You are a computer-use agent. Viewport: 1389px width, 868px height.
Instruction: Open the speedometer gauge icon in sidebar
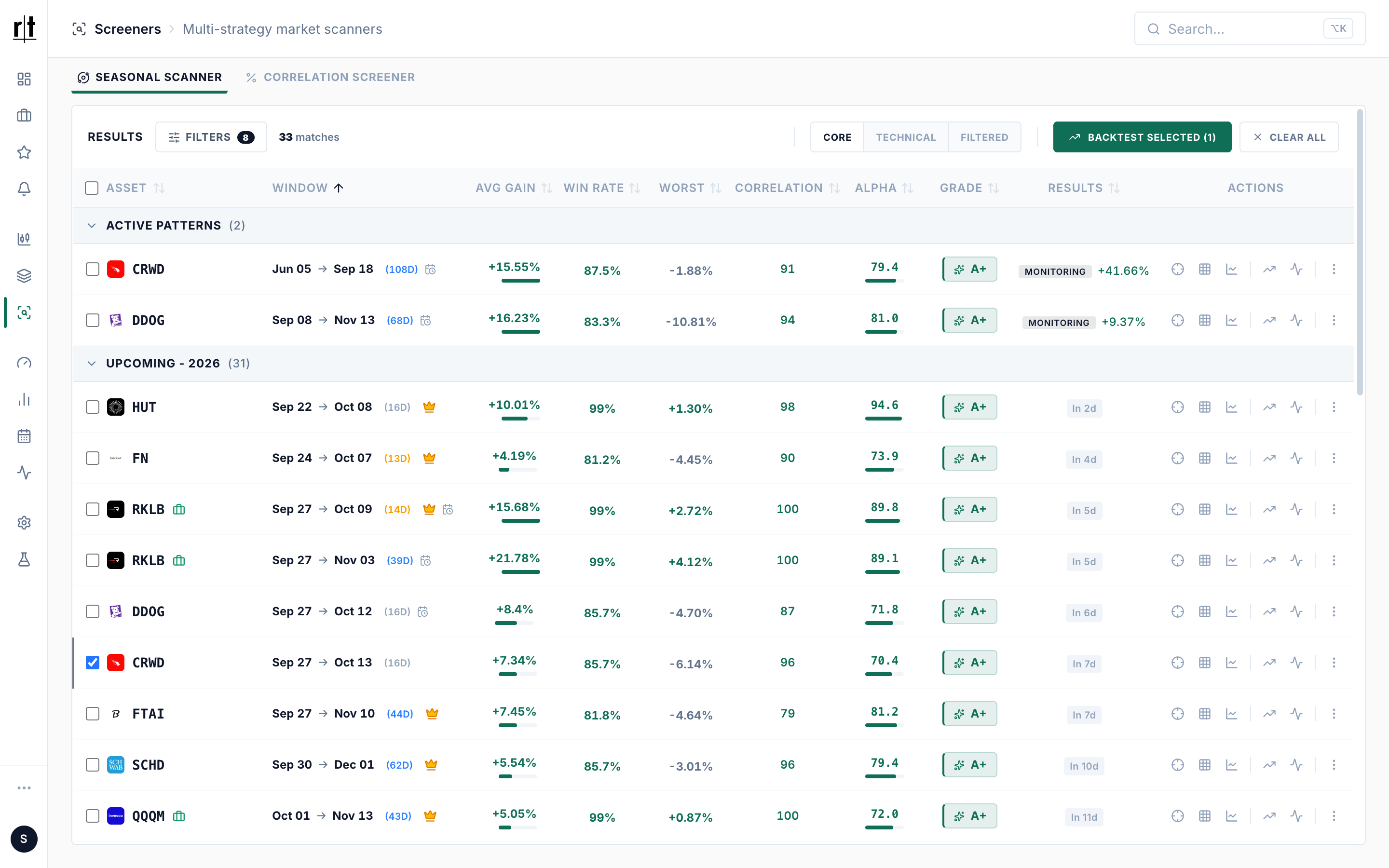click(24, 363)
